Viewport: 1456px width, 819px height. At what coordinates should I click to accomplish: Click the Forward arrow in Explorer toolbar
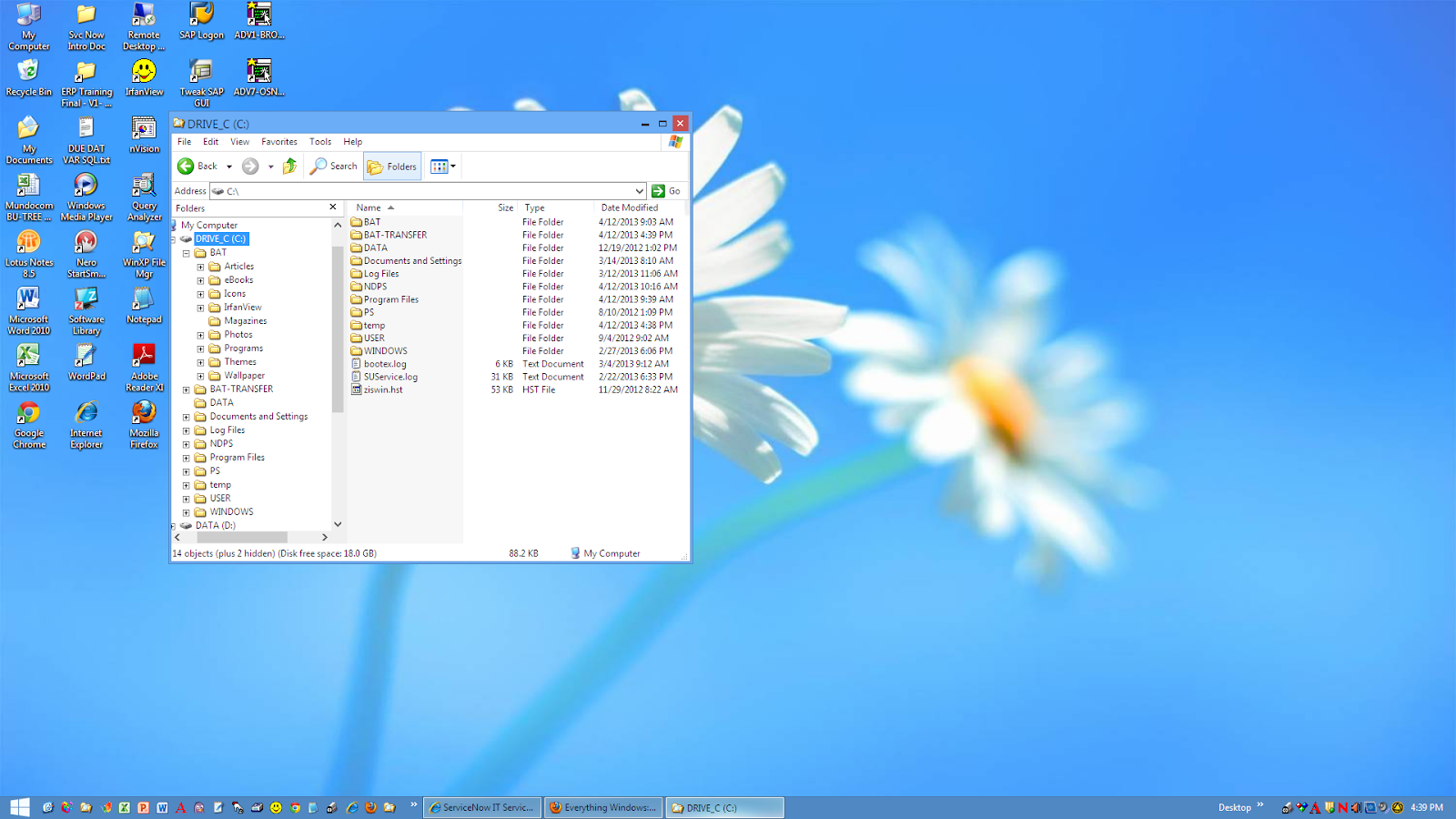(250, 166)
